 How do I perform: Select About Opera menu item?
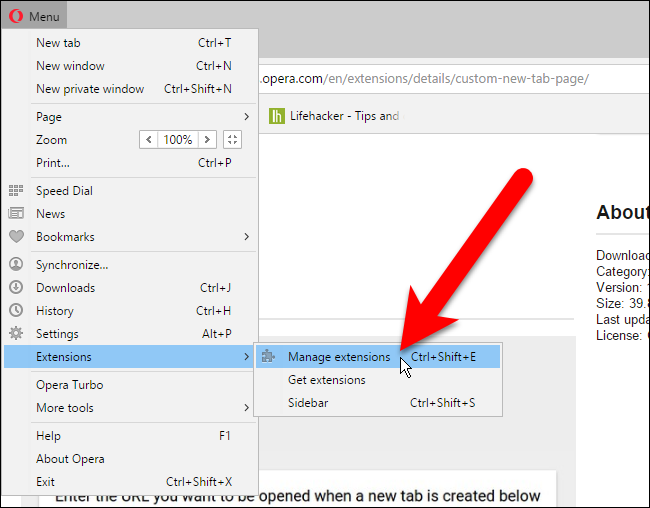coord(133,459)
